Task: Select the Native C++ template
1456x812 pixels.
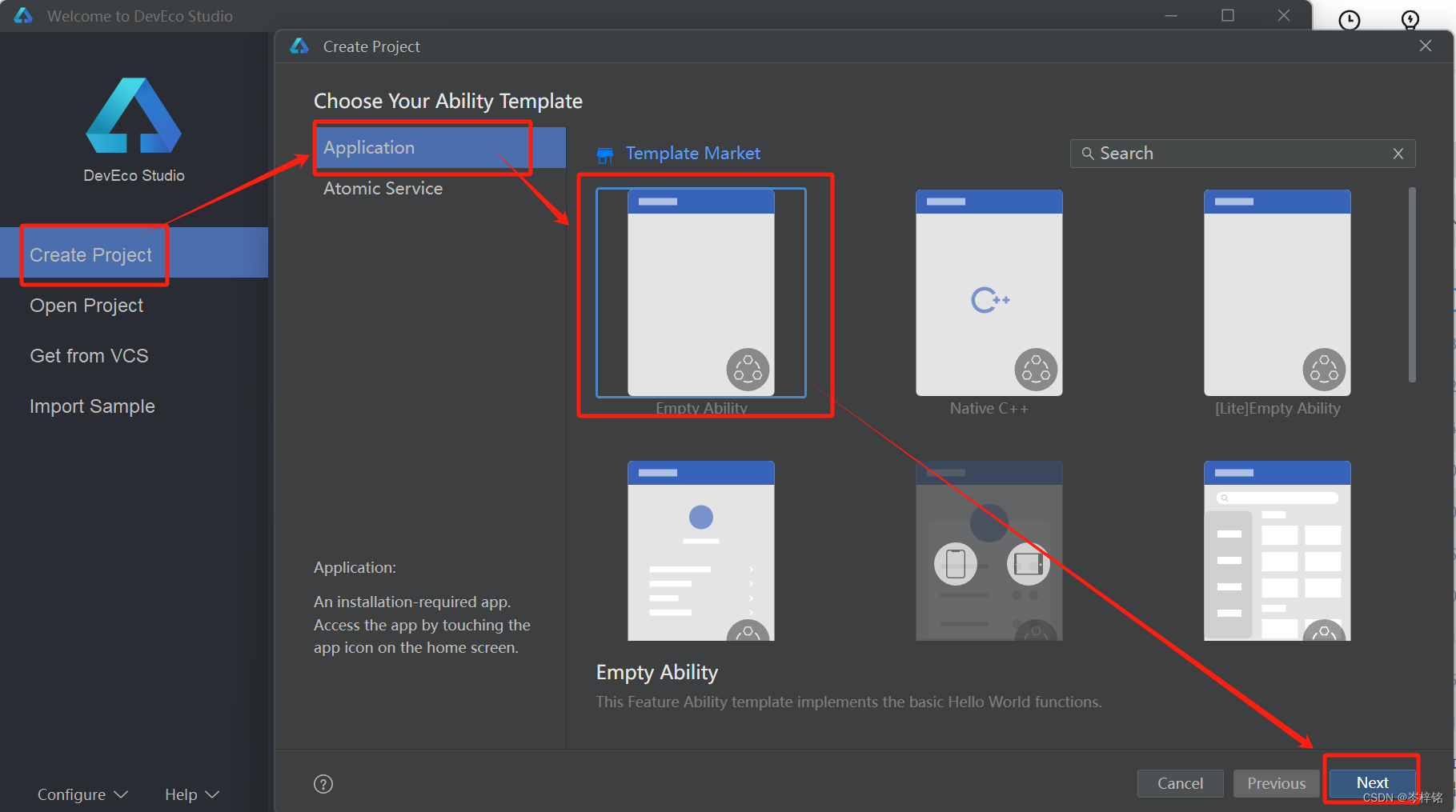Action: tap(989, 293)
